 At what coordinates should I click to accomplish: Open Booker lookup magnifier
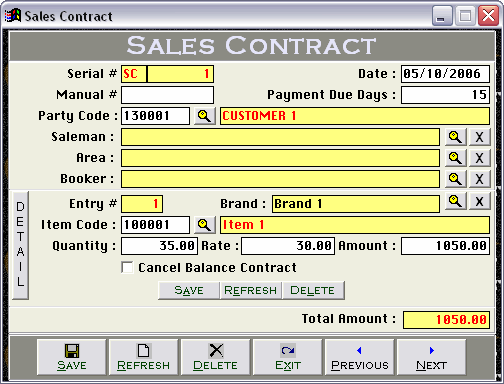pyautogui.click(x=455, y=179)
